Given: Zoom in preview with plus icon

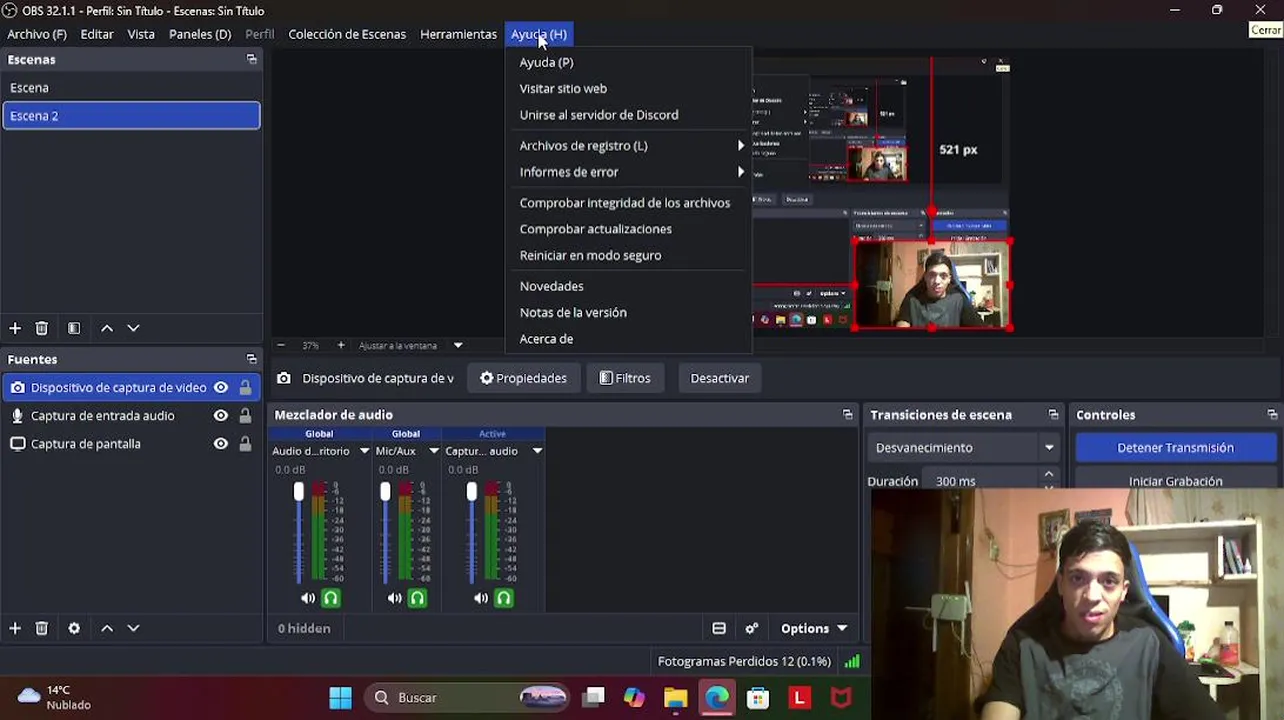Looking at the screenshot, I should (341, 345).
